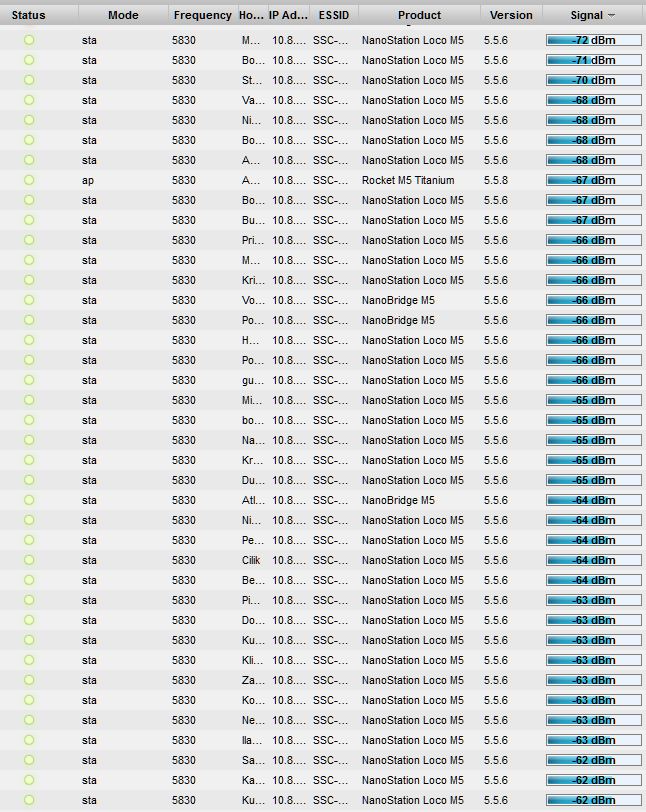646x812 pixels.
Task: Select status icon of host Pri... row
Action: point(29,240)
